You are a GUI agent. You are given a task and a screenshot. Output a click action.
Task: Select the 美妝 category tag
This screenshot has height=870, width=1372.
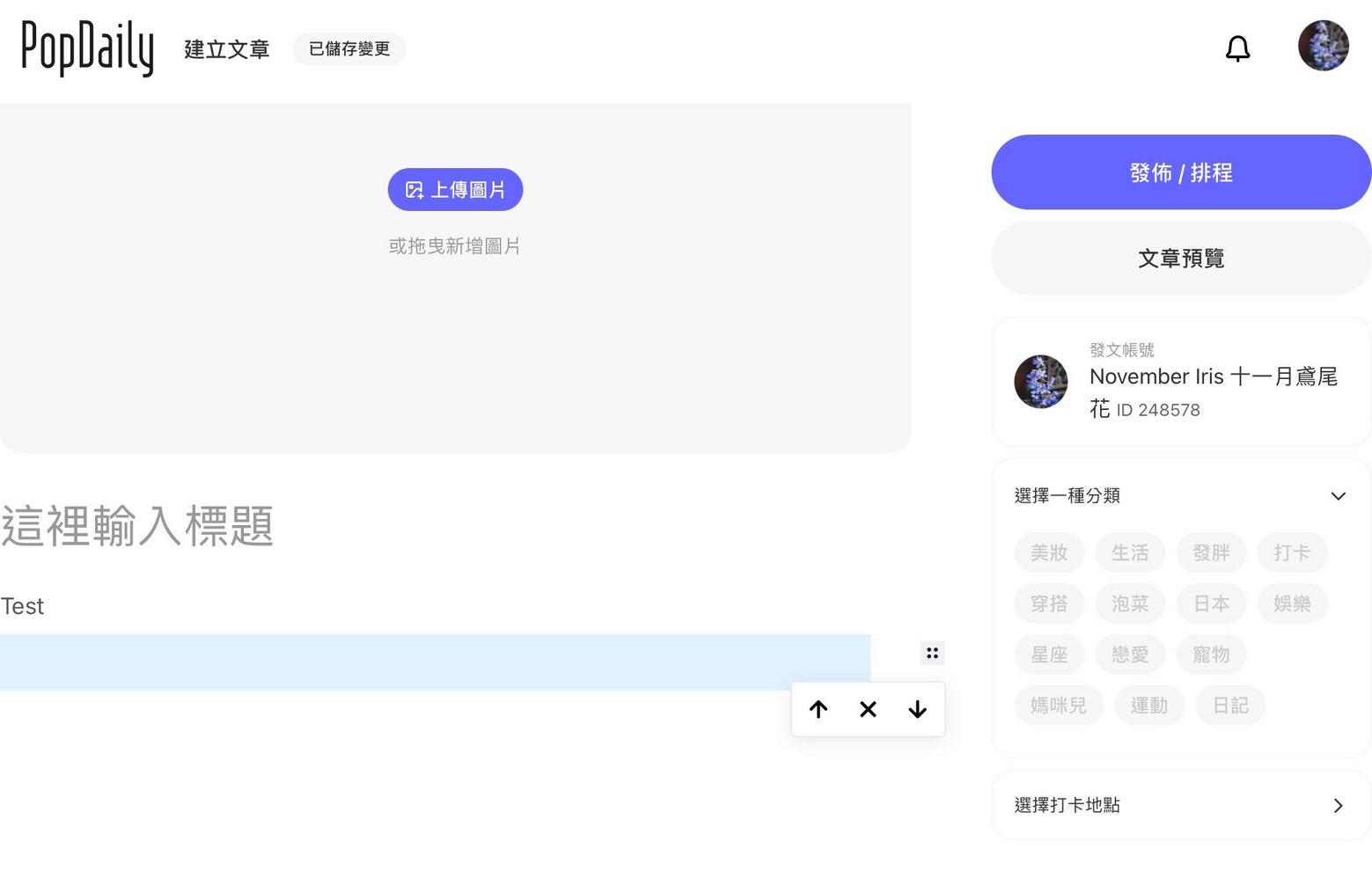tap(1049, 552)
